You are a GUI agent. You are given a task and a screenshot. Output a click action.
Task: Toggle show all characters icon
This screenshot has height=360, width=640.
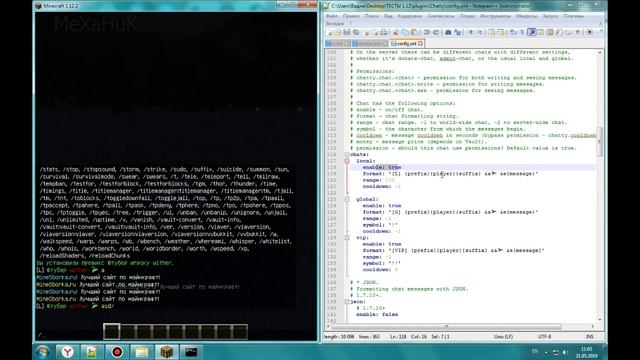coord(522,32)
